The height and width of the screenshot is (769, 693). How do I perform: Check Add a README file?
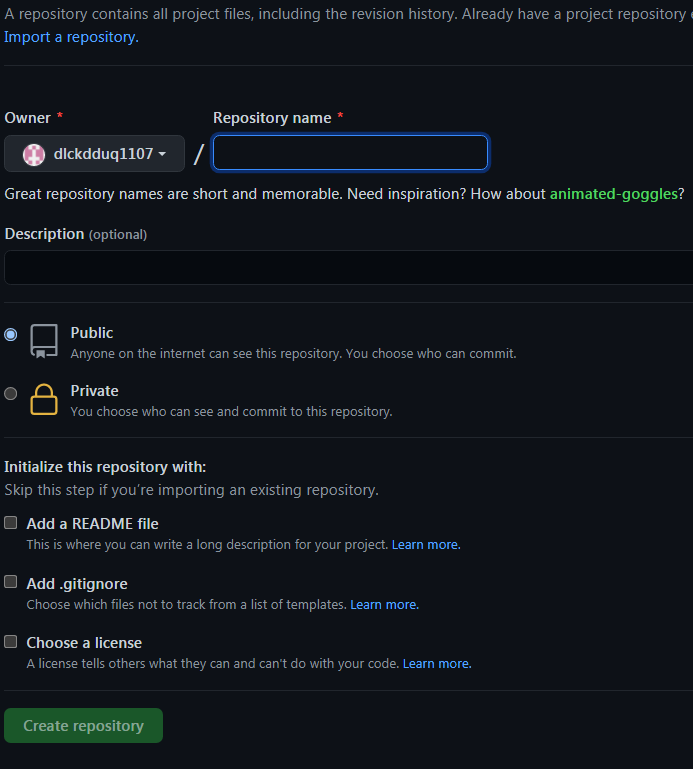(11, 523)
